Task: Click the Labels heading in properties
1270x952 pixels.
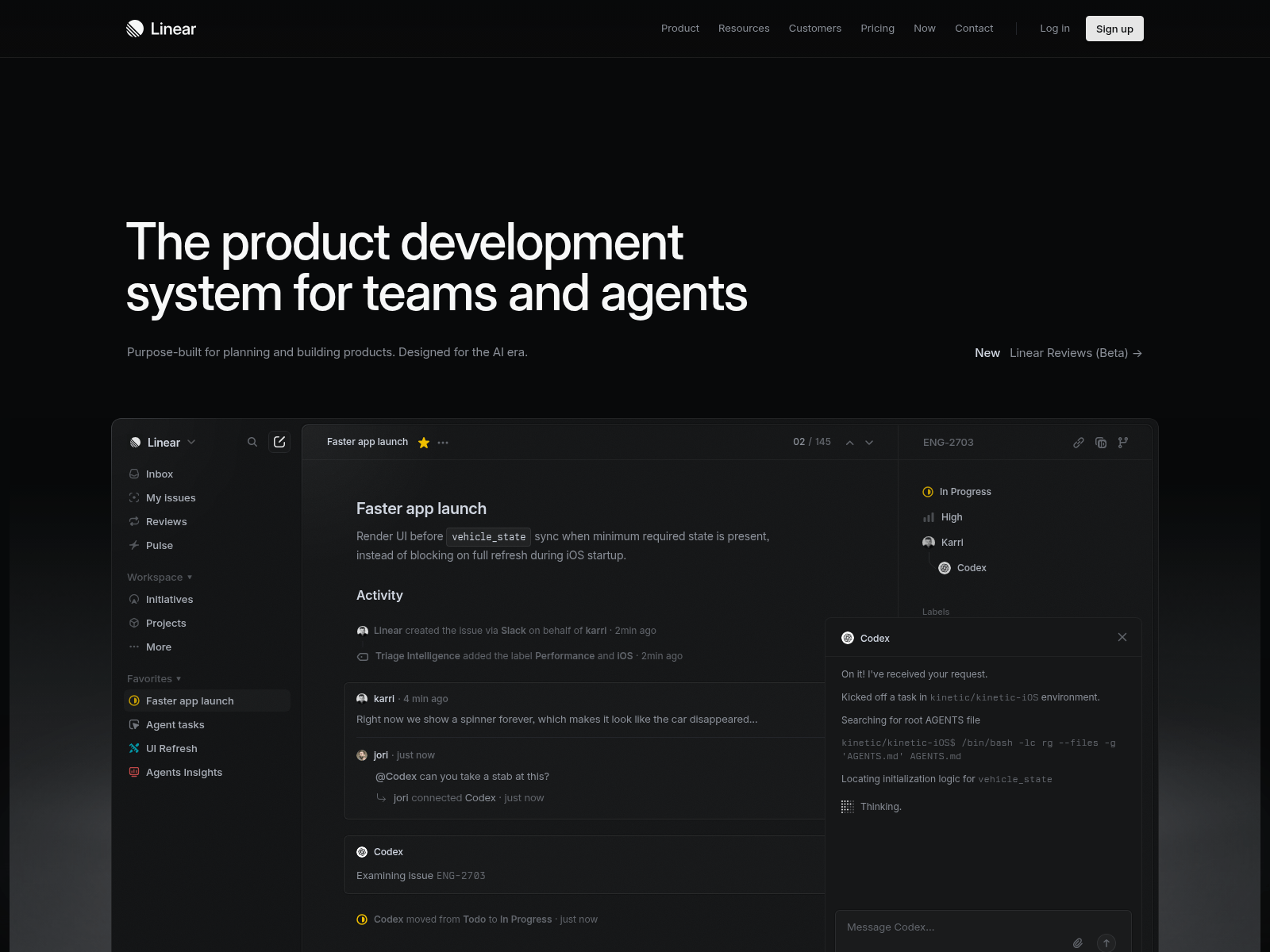Action: click(x=936, y=612)
